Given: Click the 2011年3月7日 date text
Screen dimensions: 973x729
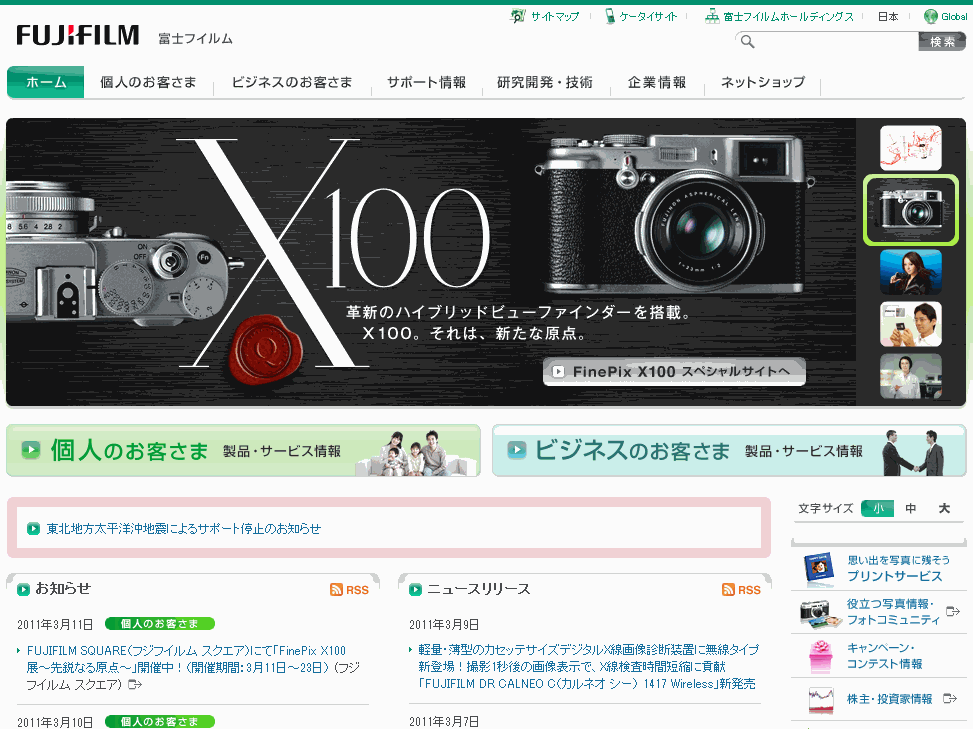Looking at the screenshot, I should point(444,722).
